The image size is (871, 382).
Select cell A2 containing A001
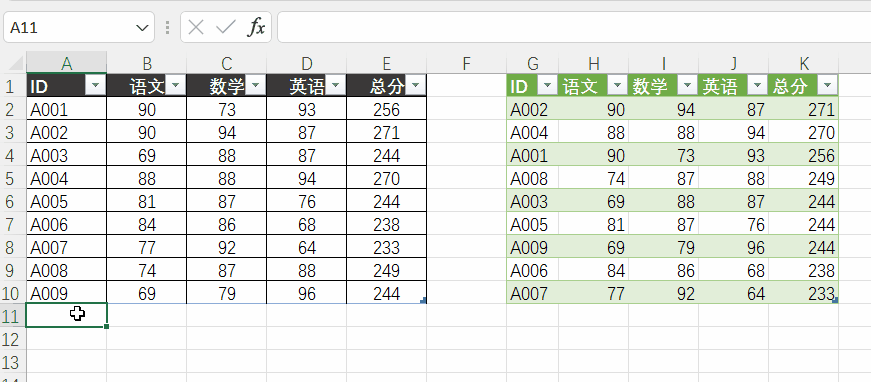66,109
